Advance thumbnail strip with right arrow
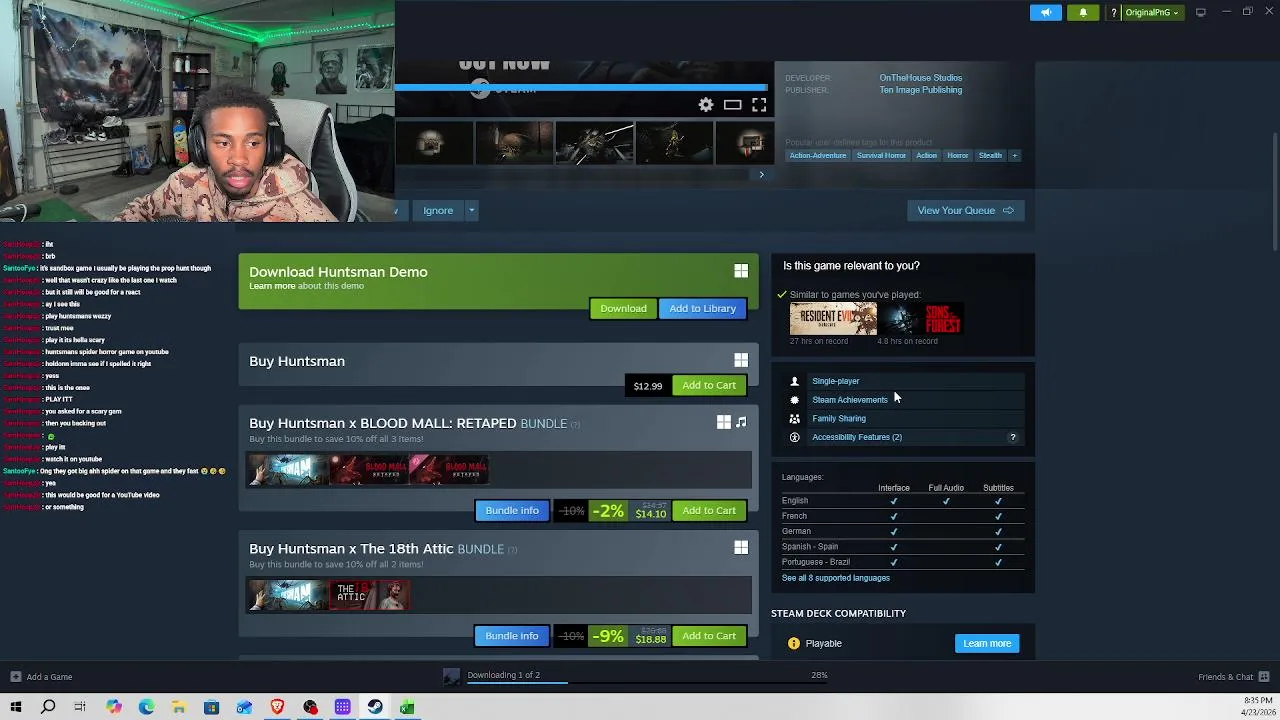 (761, 175)
